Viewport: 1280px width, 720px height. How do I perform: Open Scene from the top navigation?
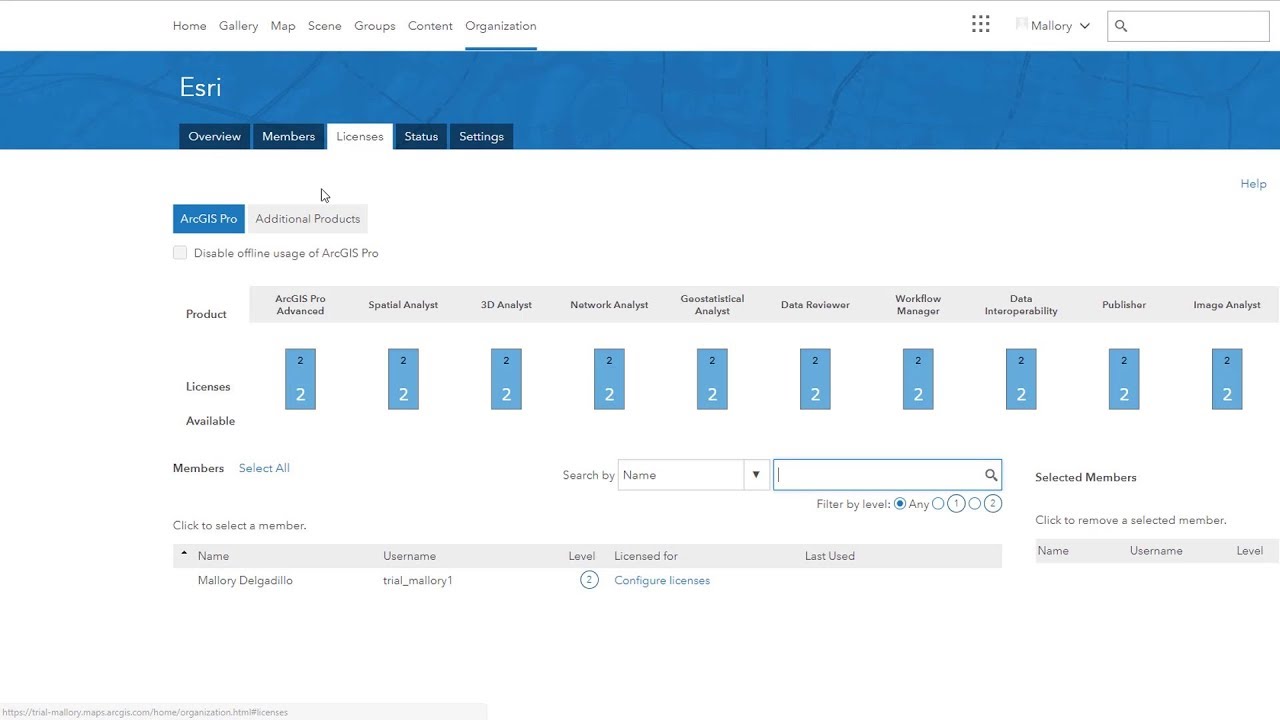click(x=325, y=26)
